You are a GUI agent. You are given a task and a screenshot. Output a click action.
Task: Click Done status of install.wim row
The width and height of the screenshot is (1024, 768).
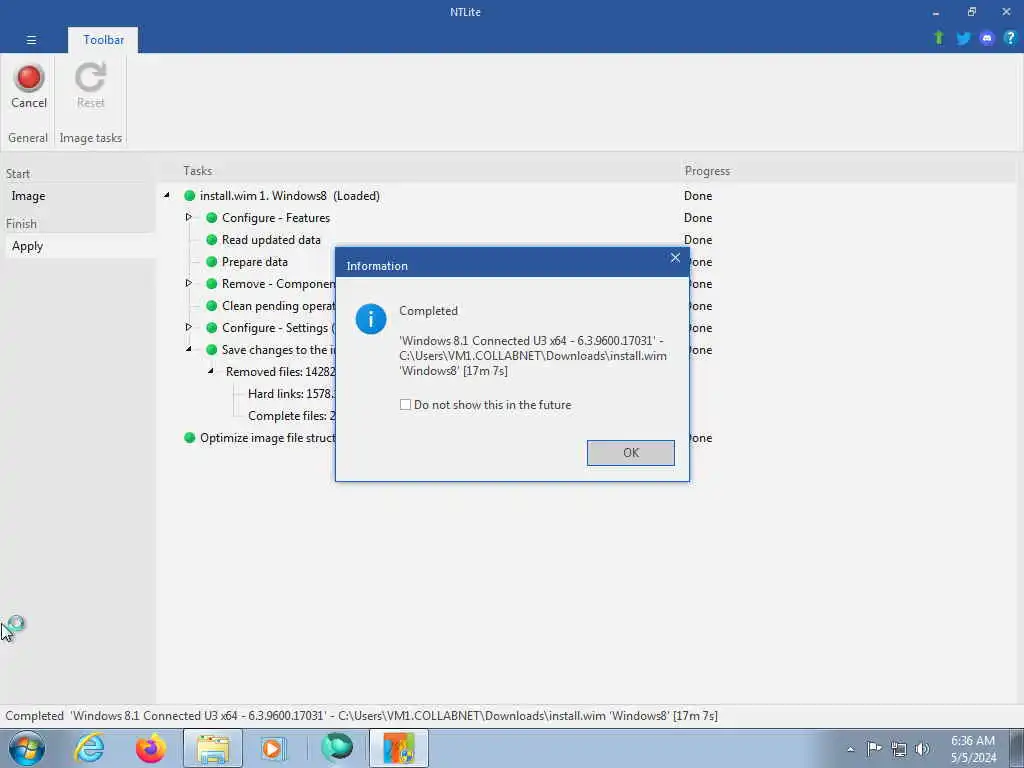[x=697, y=195]
